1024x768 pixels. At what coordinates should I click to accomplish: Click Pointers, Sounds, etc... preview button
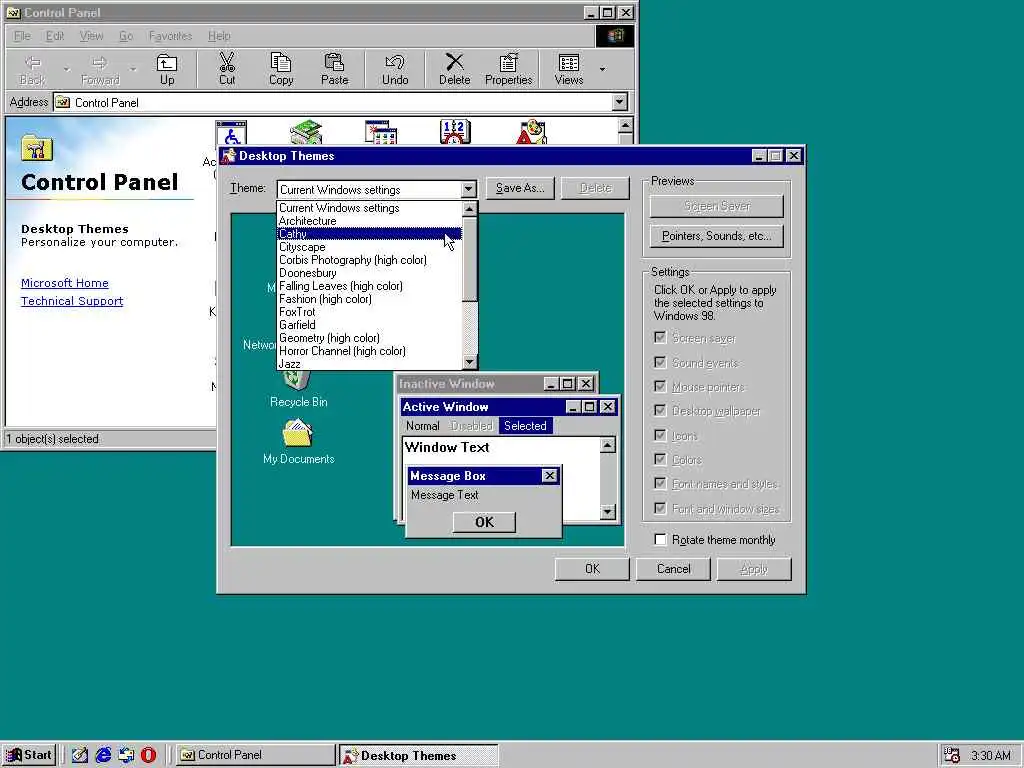716,236
